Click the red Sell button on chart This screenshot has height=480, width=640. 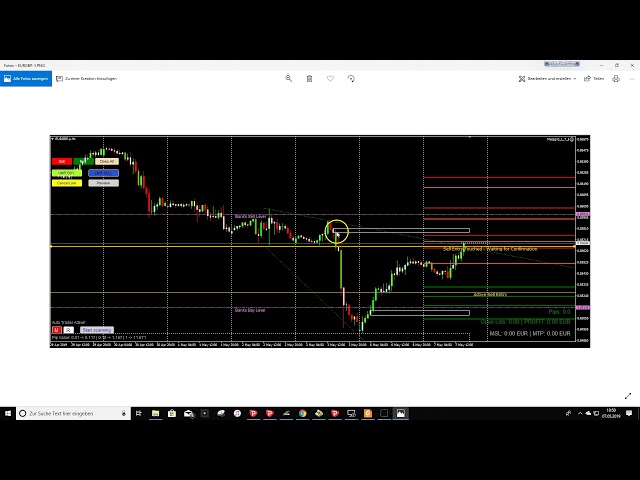(x=61, y=161)
